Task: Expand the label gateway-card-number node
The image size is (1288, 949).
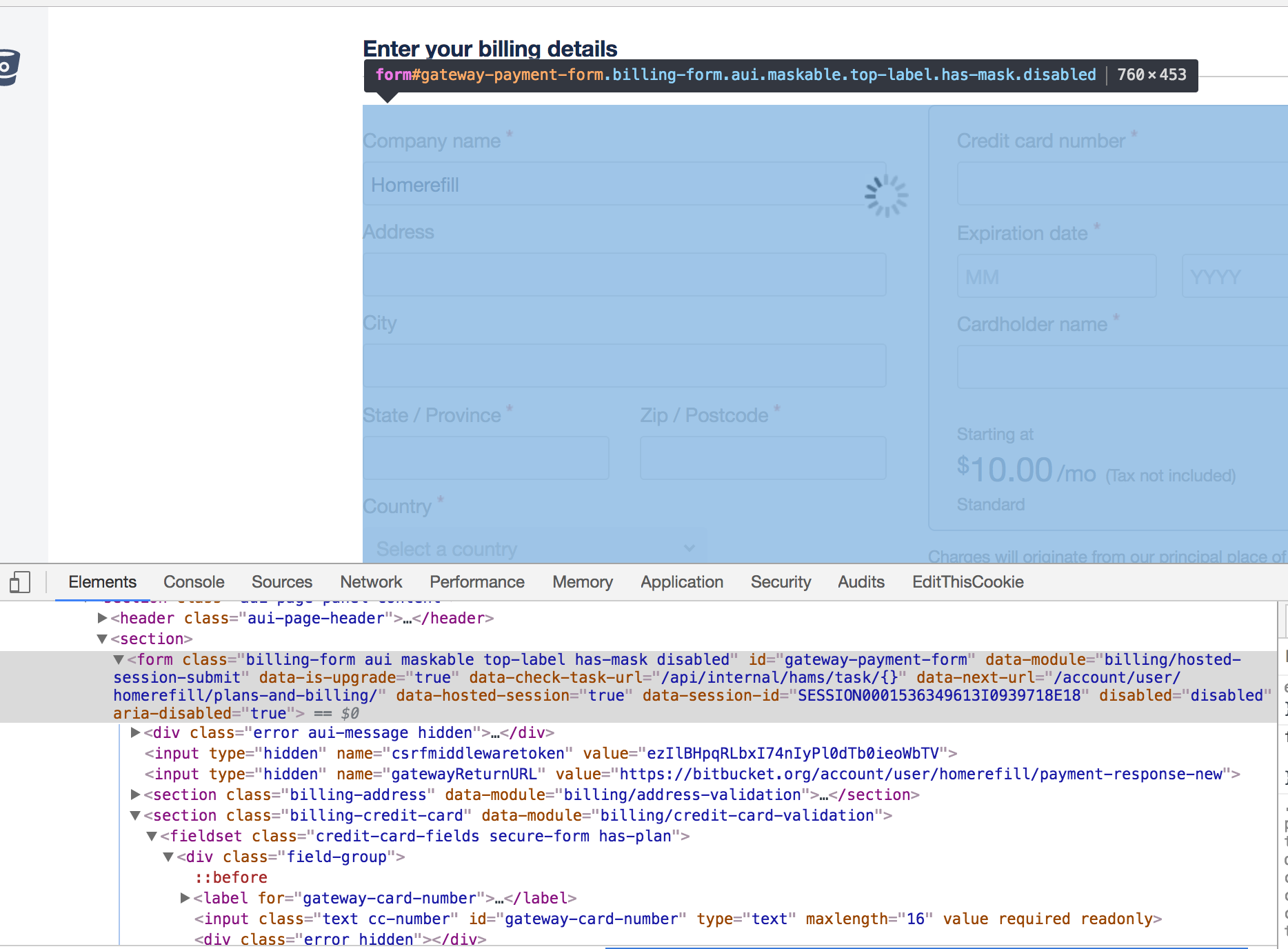Action: pos(185,898)
